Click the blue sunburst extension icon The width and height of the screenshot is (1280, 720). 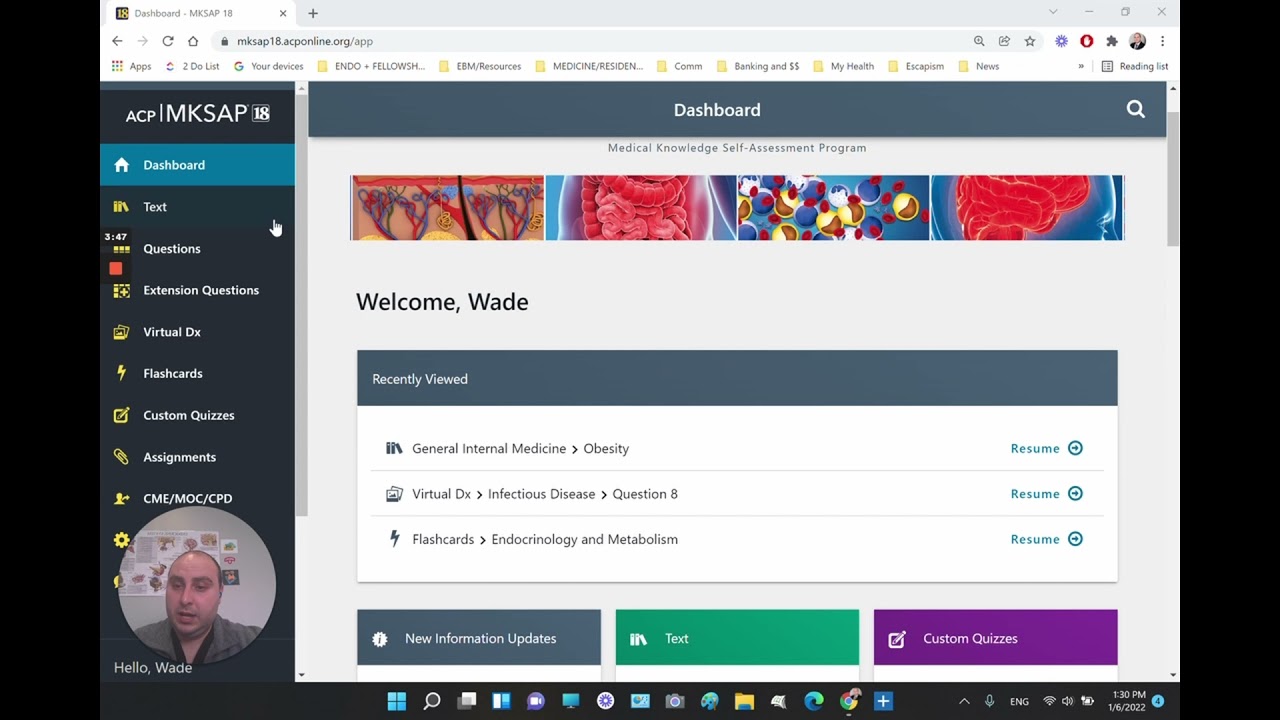tap(1061, 41)
